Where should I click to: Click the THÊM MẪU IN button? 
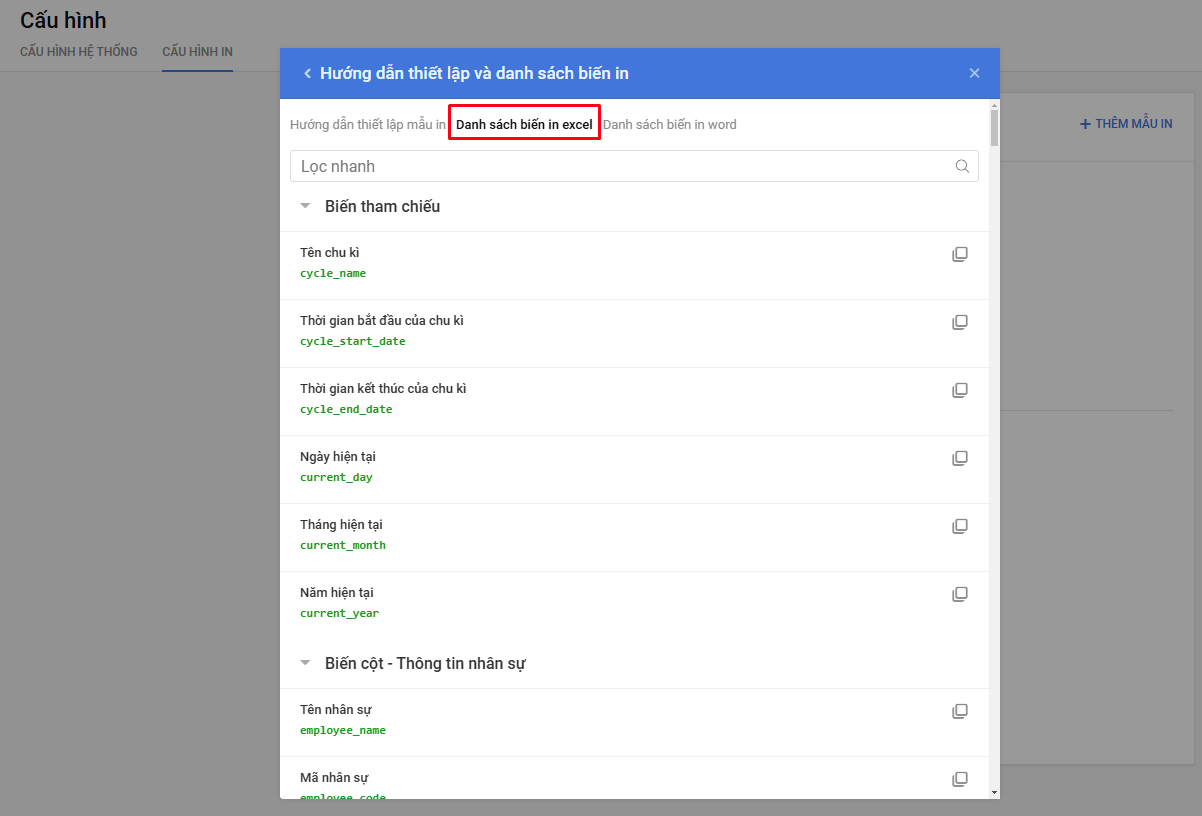(1126, 124)
